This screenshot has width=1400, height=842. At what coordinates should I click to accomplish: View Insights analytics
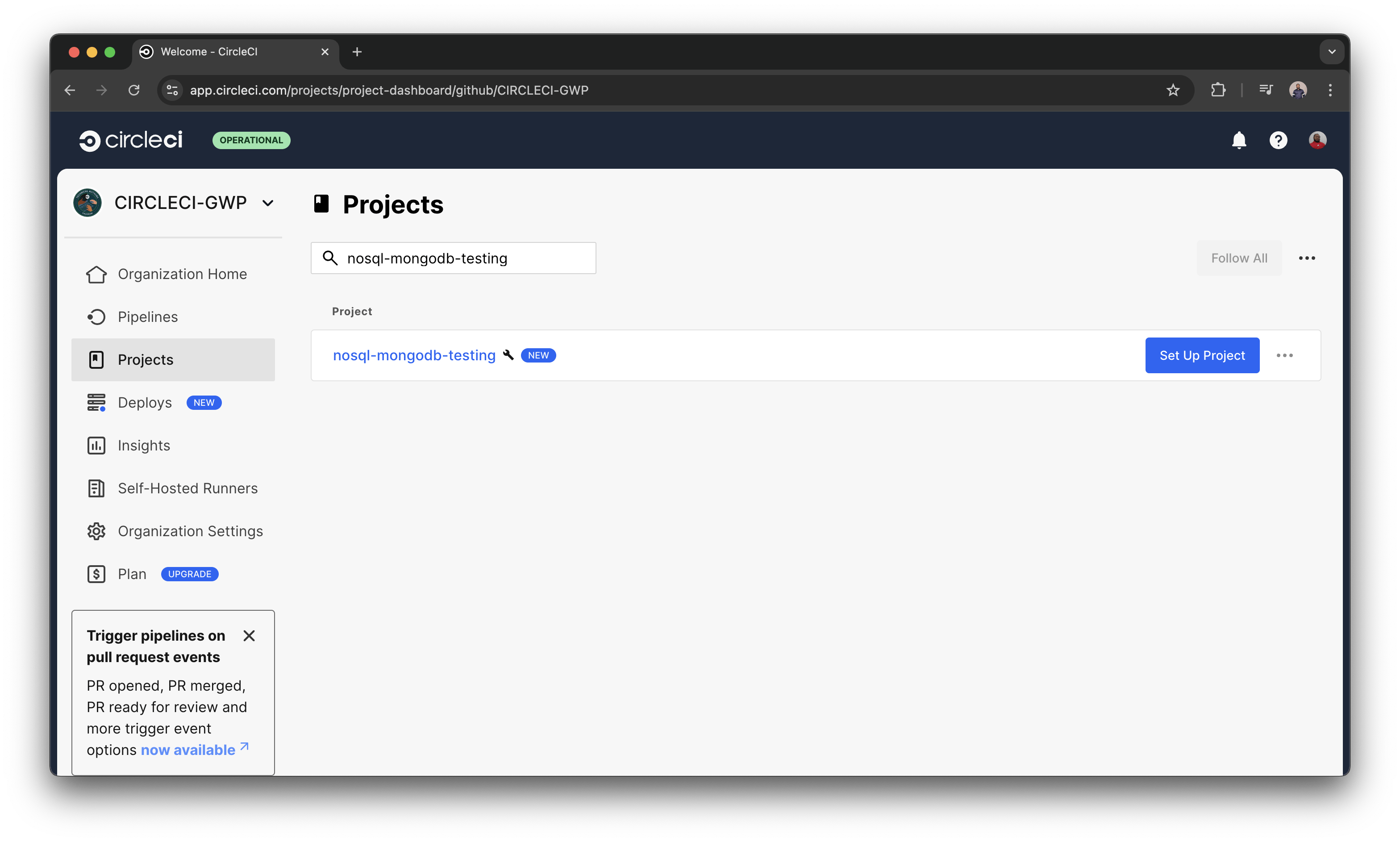click(x=144, y=446)
